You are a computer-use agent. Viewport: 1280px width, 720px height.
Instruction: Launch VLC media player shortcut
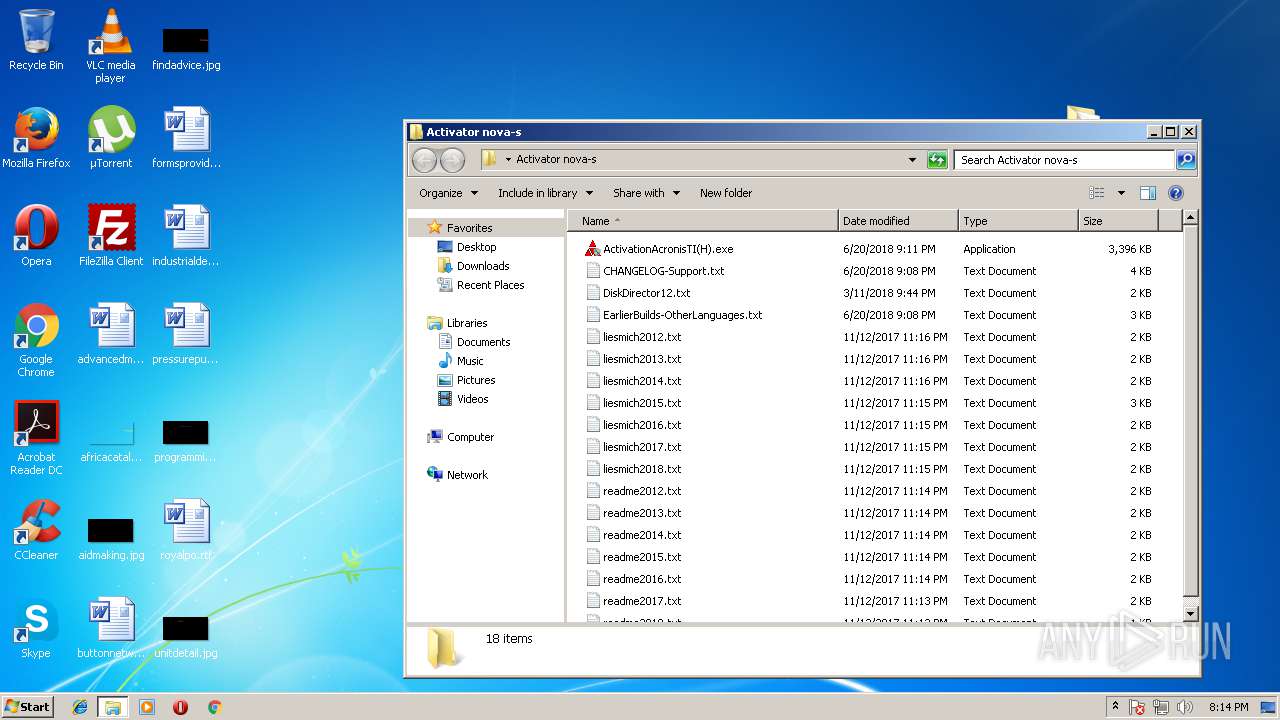[111, 46]
